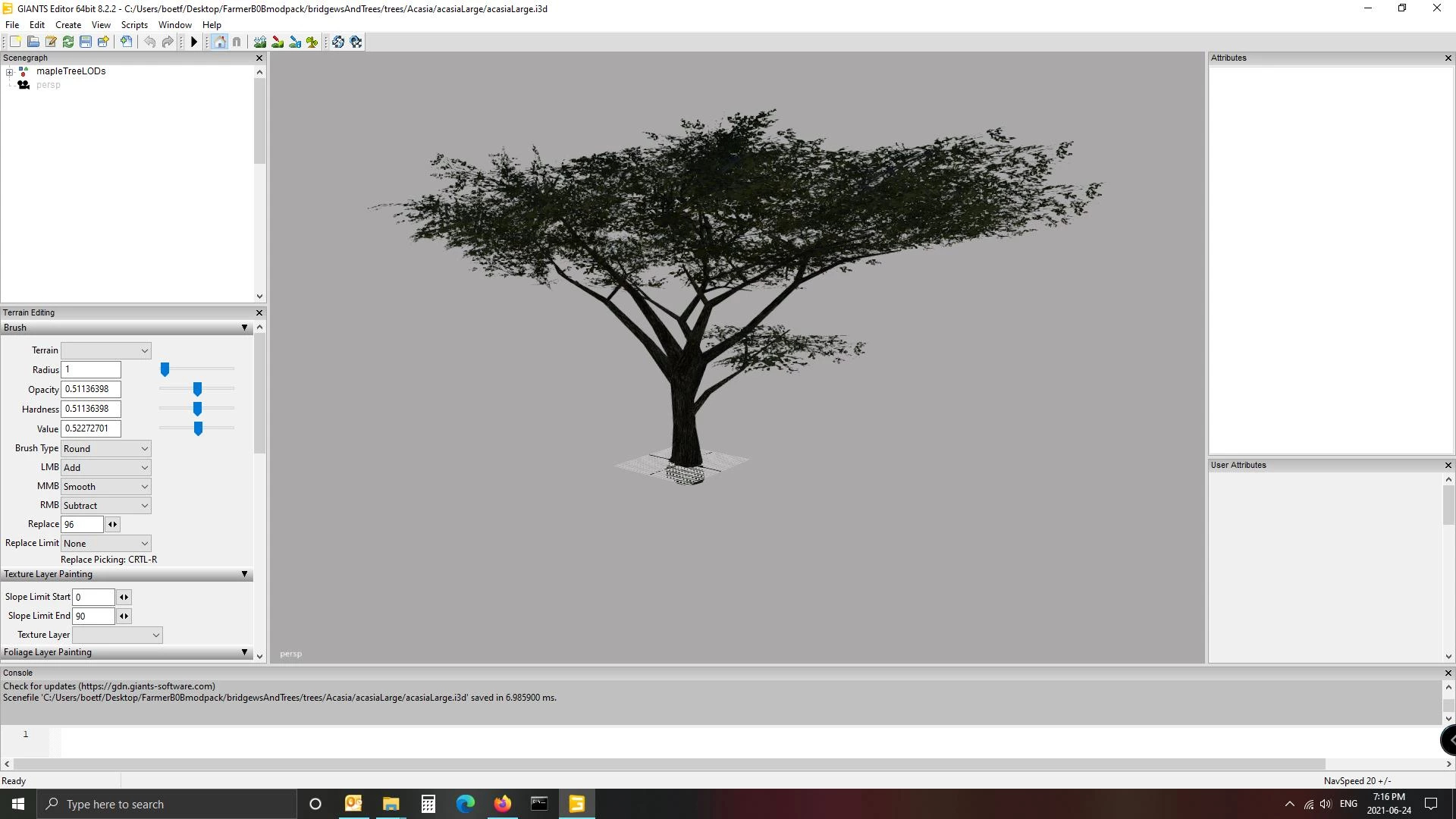
Task: Click the Save floppy disk icon
Action: [x=86, y=42]
